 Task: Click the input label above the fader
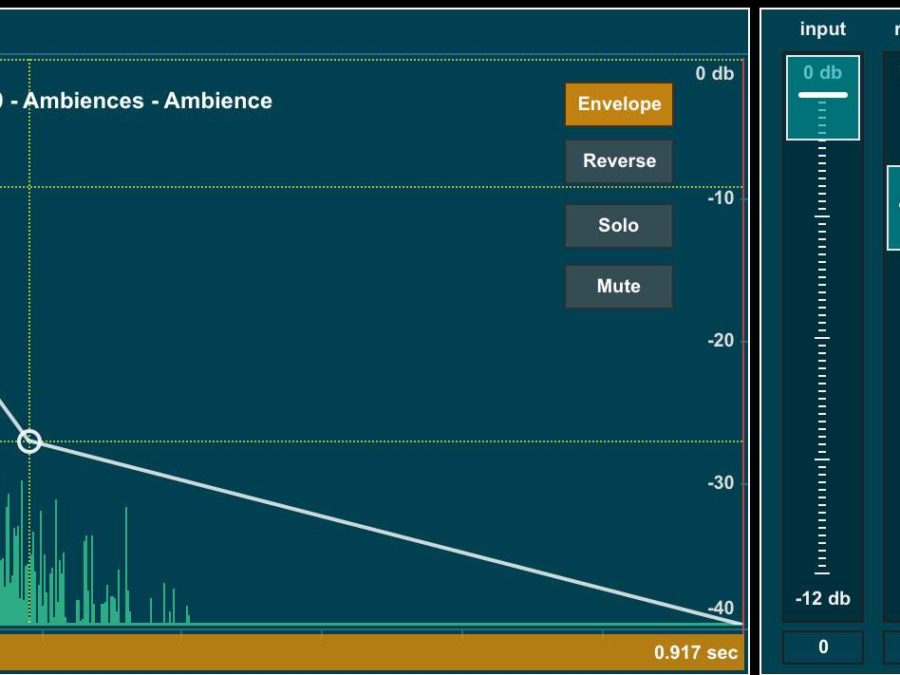click(x=822, y=30)
